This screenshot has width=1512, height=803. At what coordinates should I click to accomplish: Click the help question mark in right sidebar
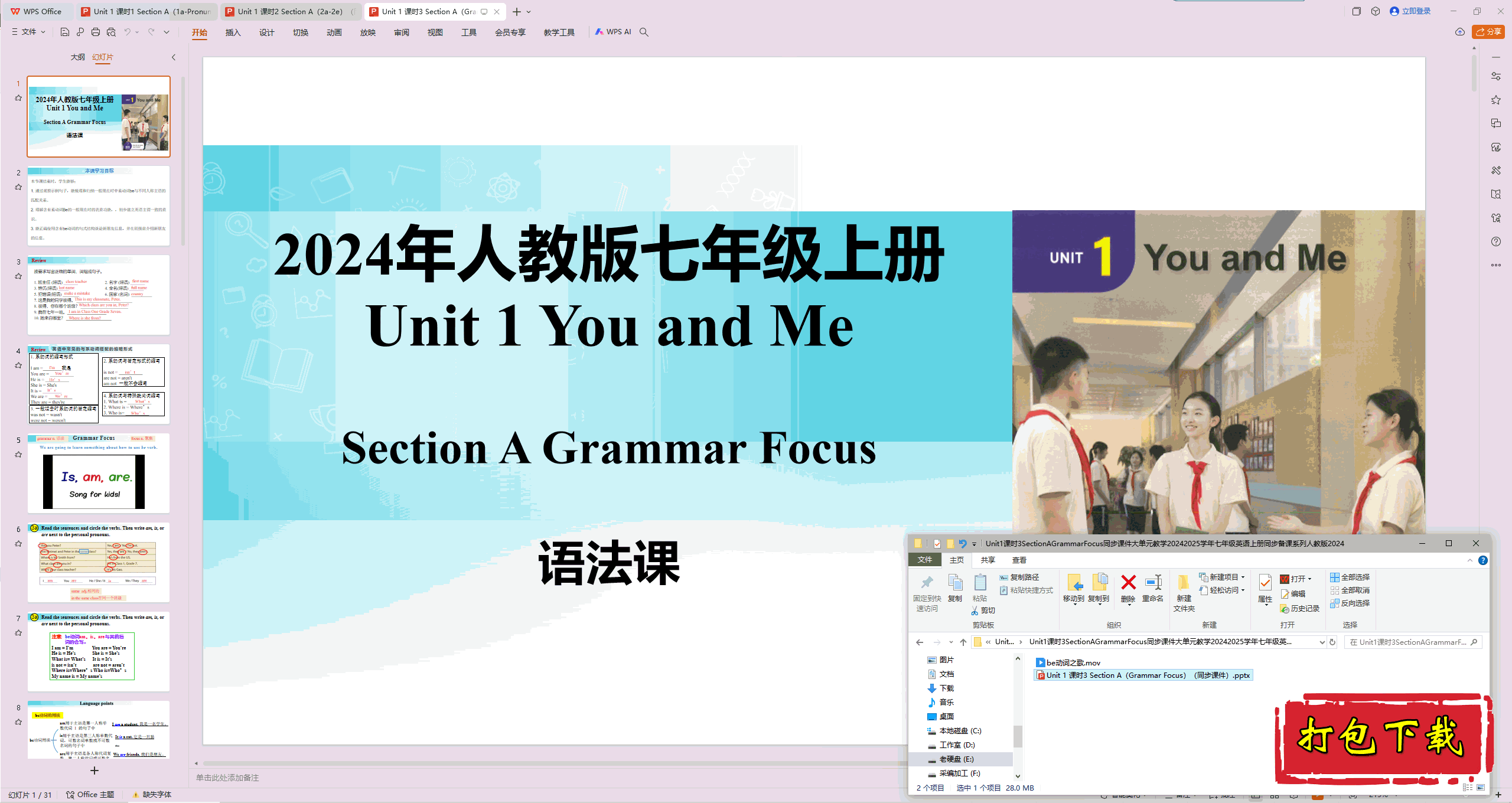tap(1496, 241)
